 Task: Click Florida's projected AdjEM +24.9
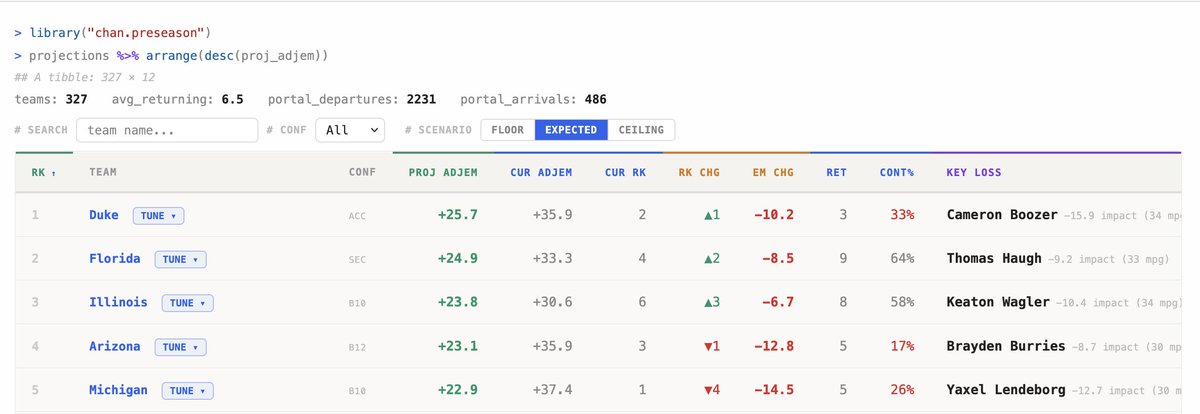[x=458, y=259]
